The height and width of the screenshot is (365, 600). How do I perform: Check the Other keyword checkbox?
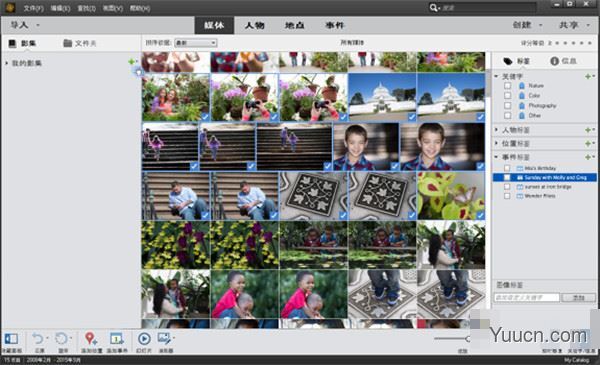(x=507, y=116)
